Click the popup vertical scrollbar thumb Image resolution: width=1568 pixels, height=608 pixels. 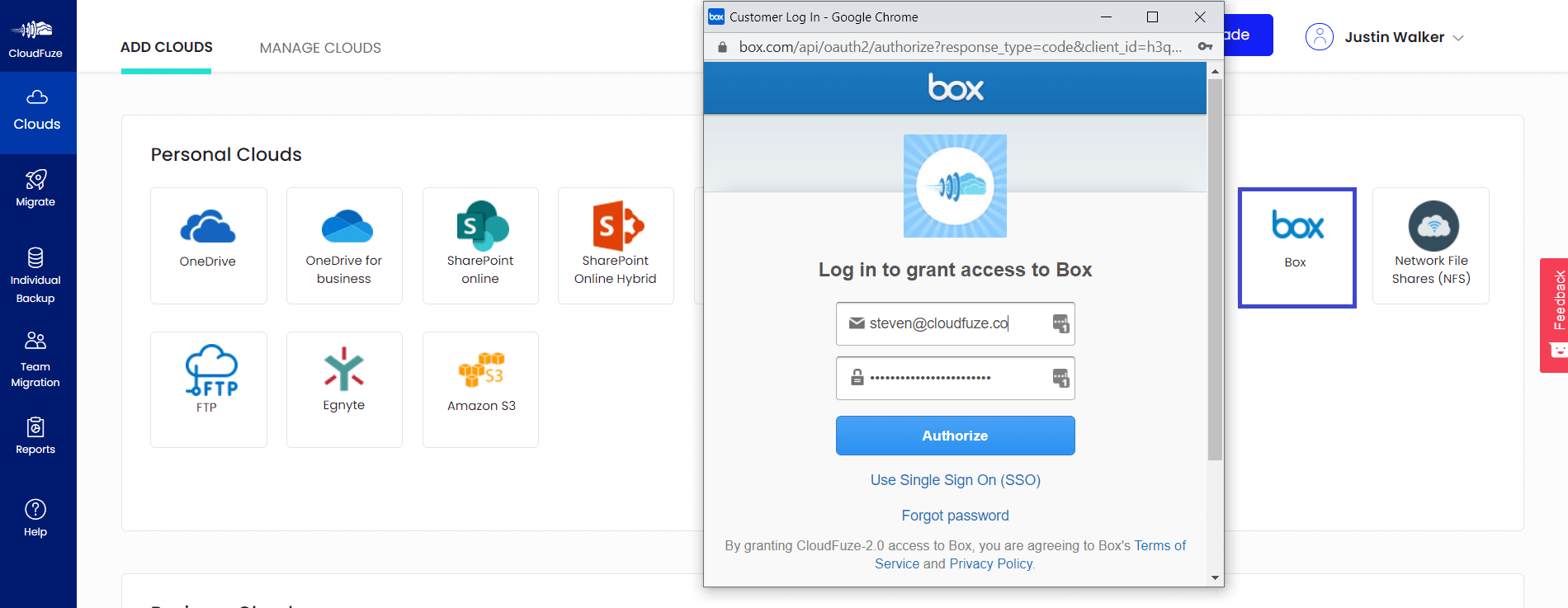tap(1215, 269)
